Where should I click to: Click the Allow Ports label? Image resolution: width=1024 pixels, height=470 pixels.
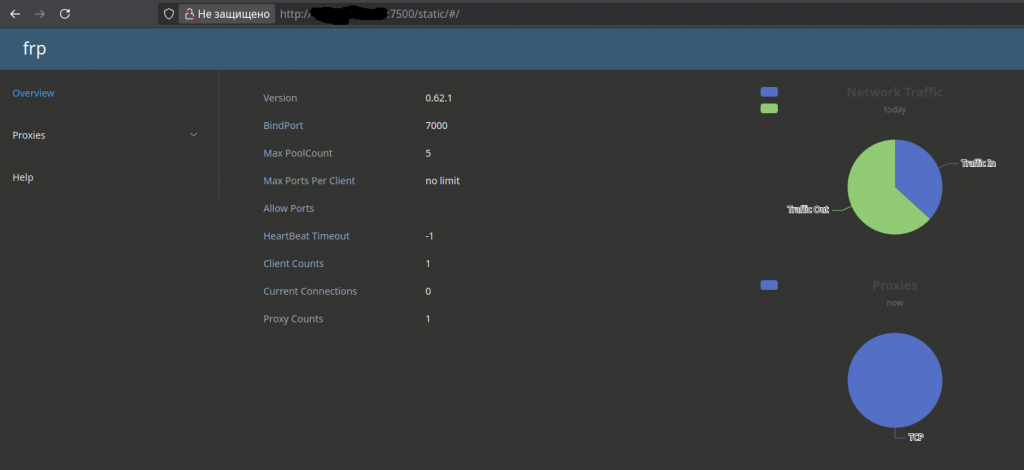click(289, 208)
